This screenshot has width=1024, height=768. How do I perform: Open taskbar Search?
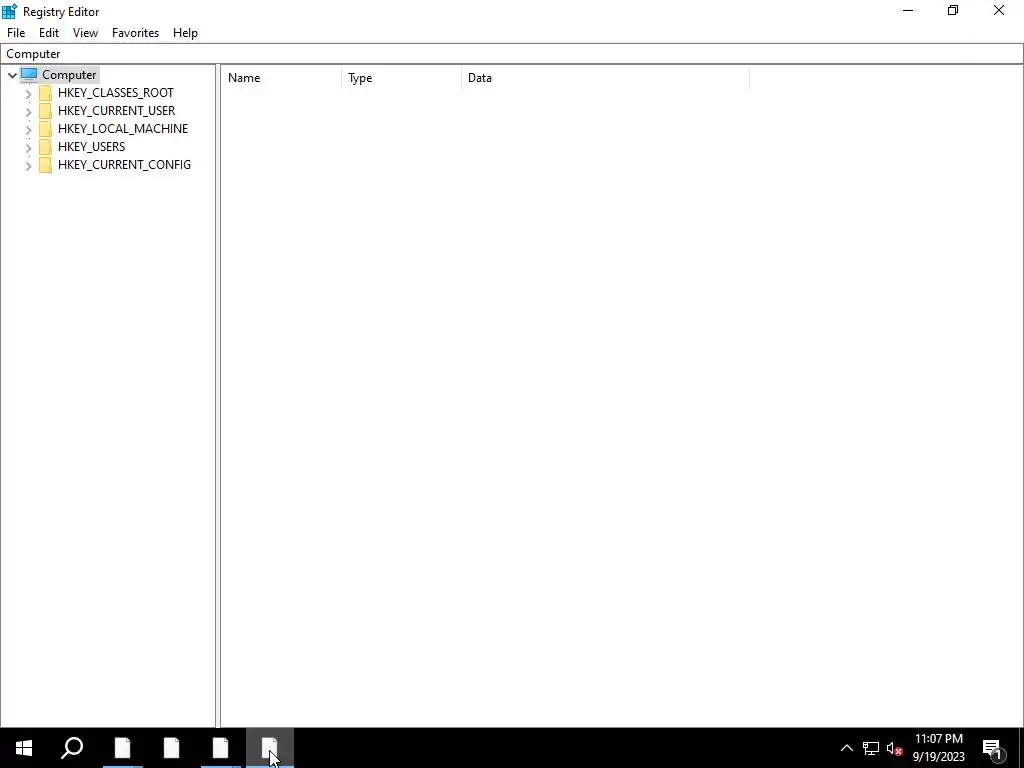(72, 748)
